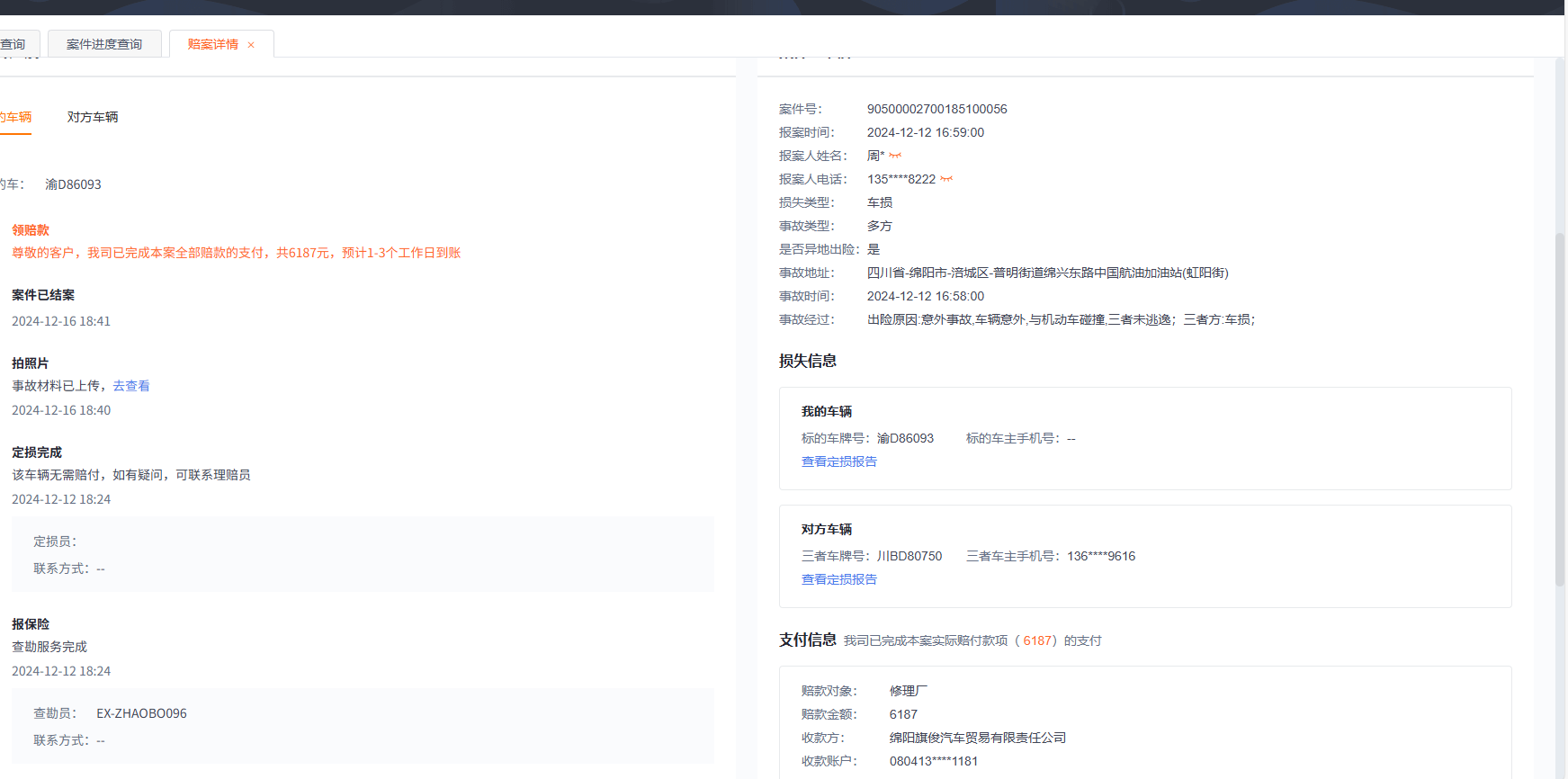Close the 赔案详情 tab
This screenshot has height=779, width=1568.
[251, 45]
